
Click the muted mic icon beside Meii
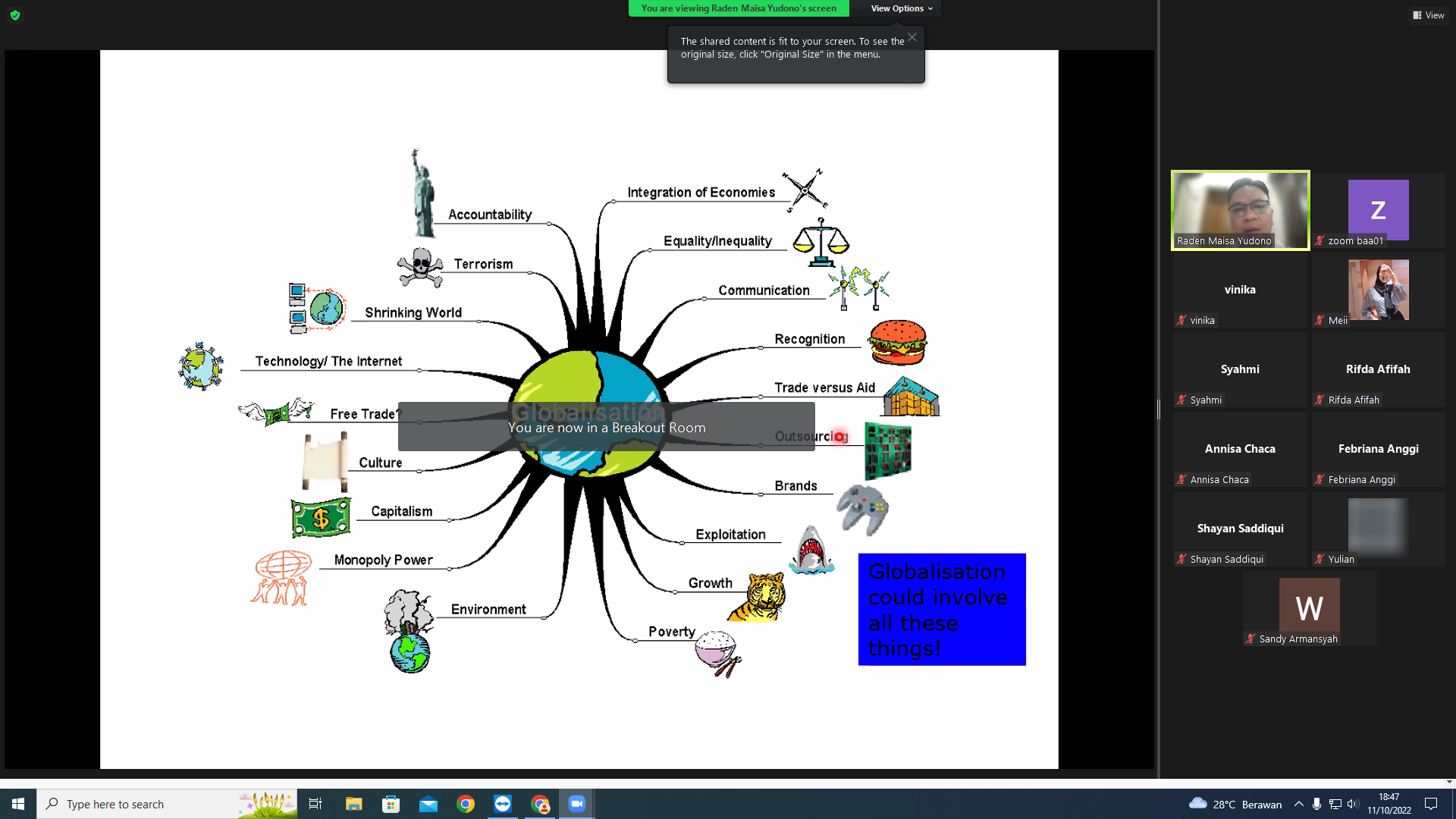click(1320, 321)
